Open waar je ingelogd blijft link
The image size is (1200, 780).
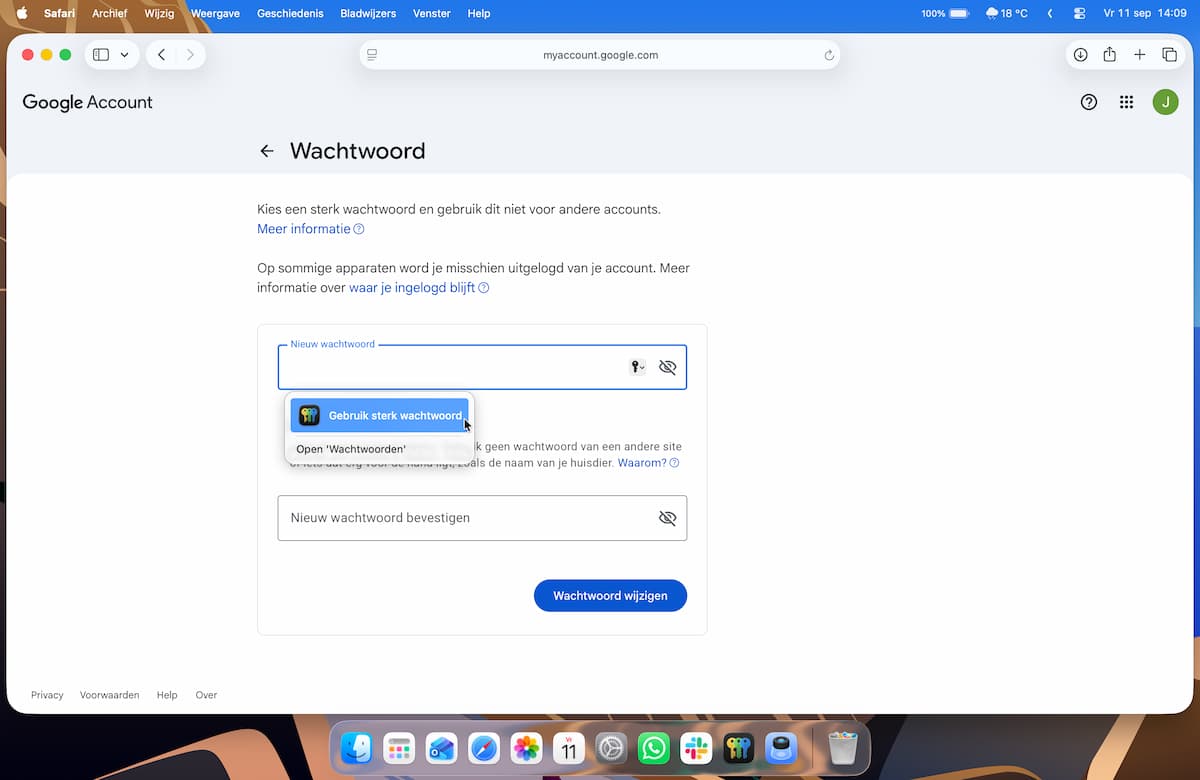[419, 288]
